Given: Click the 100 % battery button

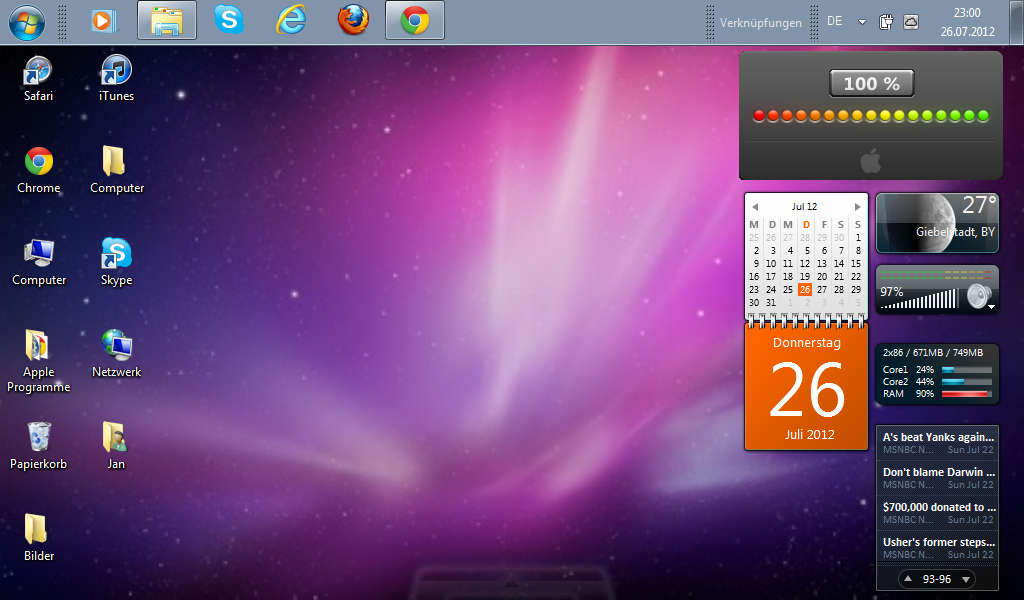Looking at the screenshot, I should [871, 84].
